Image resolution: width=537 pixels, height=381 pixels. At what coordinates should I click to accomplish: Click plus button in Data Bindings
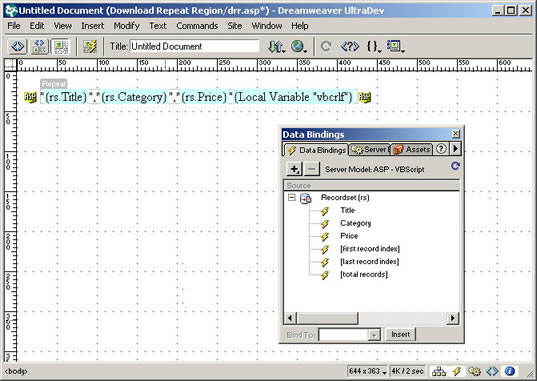tap(295, 169)
